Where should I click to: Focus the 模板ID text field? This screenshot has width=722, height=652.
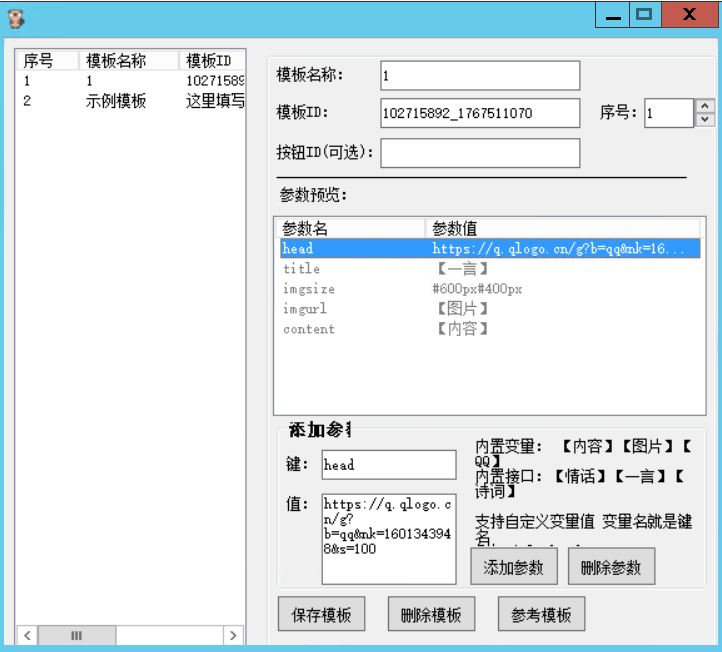479,114
